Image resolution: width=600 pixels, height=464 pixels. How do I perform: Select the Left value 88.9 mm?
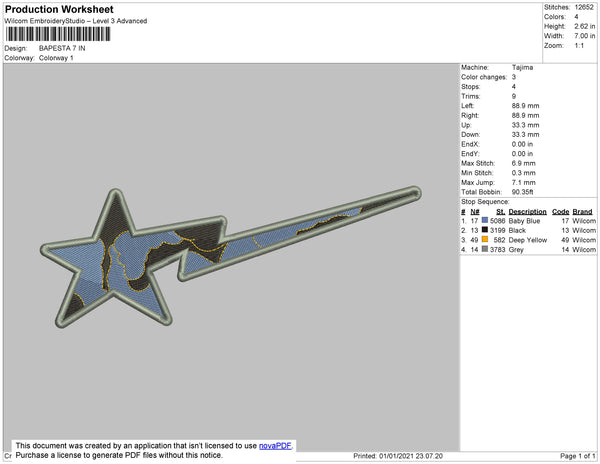tap(525, 106)
